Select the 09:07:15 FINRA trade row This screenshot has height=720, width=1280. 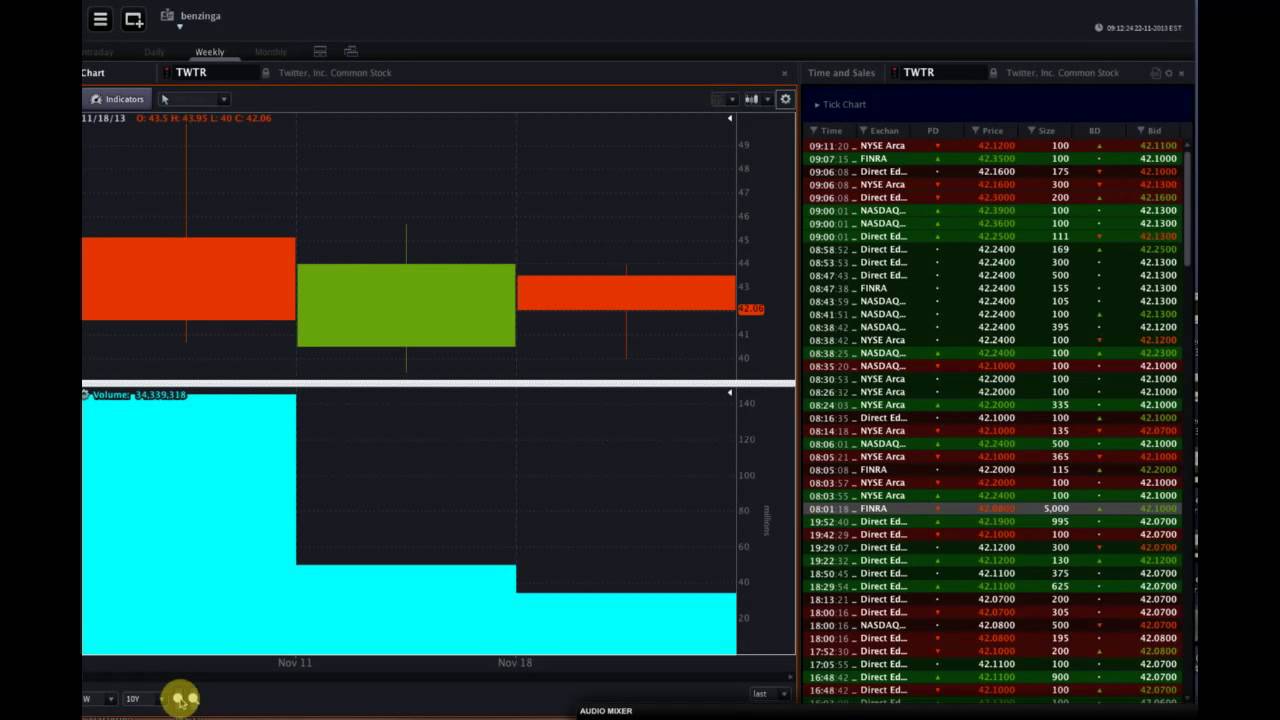[x=994, y=159]
